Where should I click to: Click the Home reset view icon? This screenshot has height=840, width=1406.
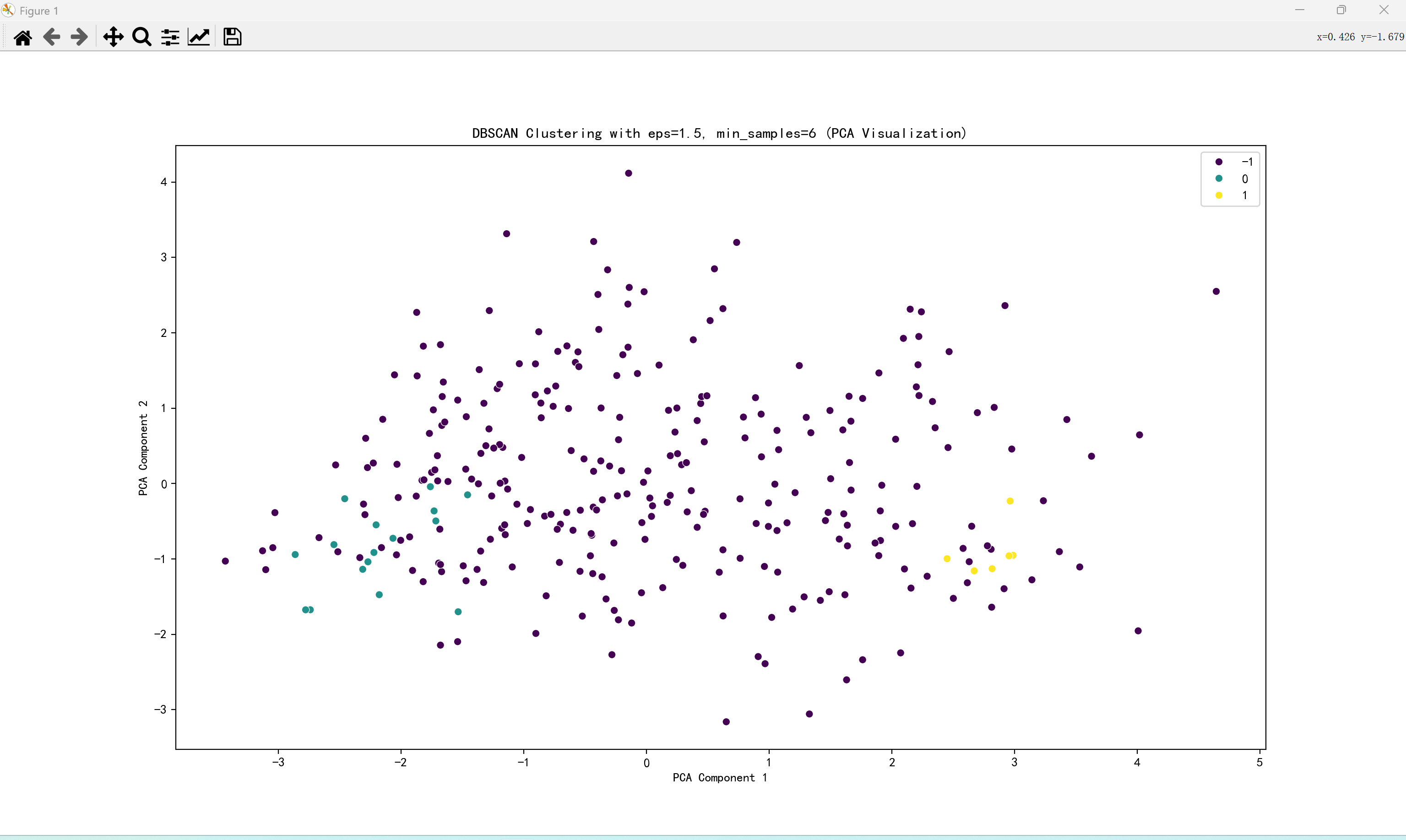tap(22, 38)
